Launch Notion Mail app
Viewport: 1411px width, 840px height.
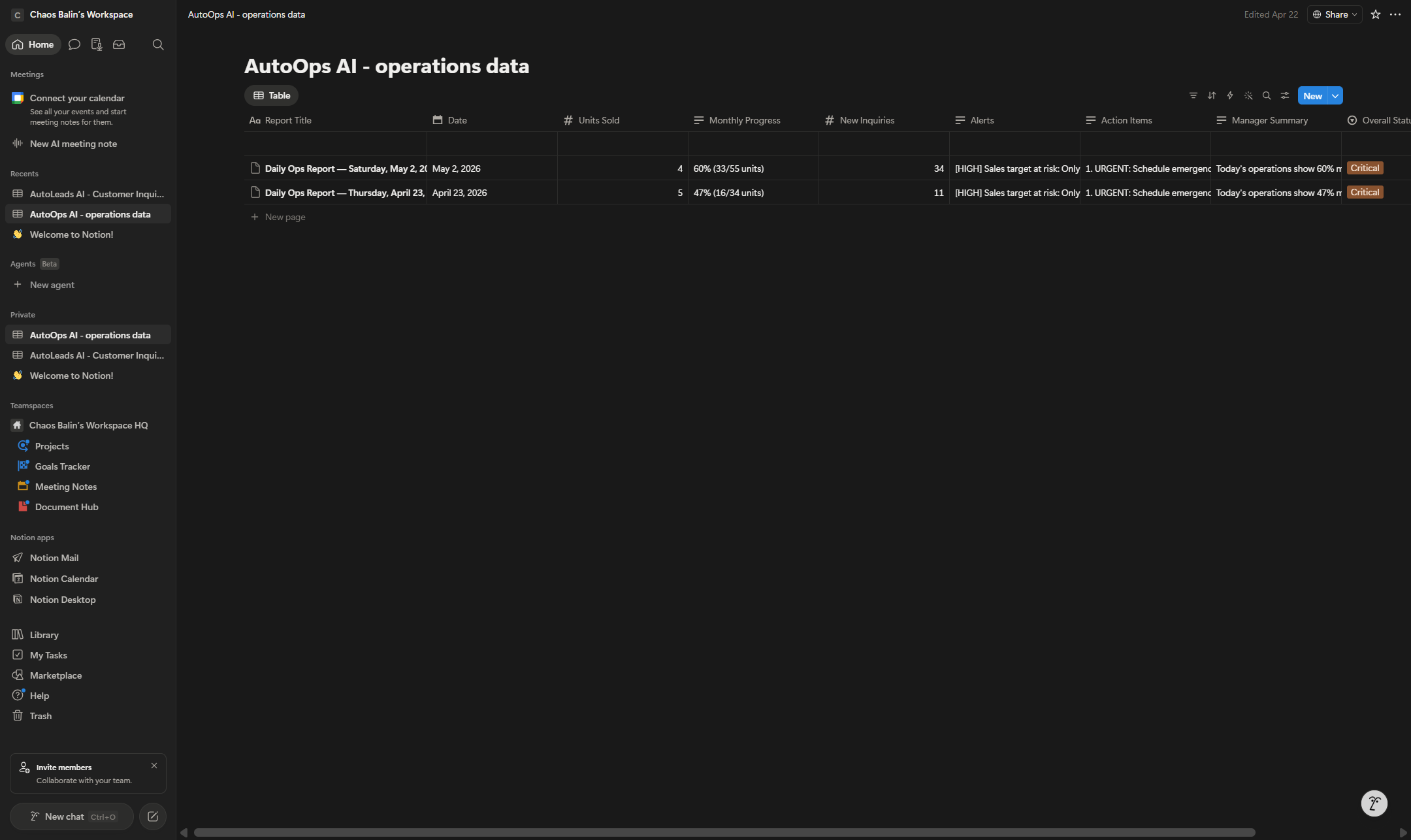(88, 558)
